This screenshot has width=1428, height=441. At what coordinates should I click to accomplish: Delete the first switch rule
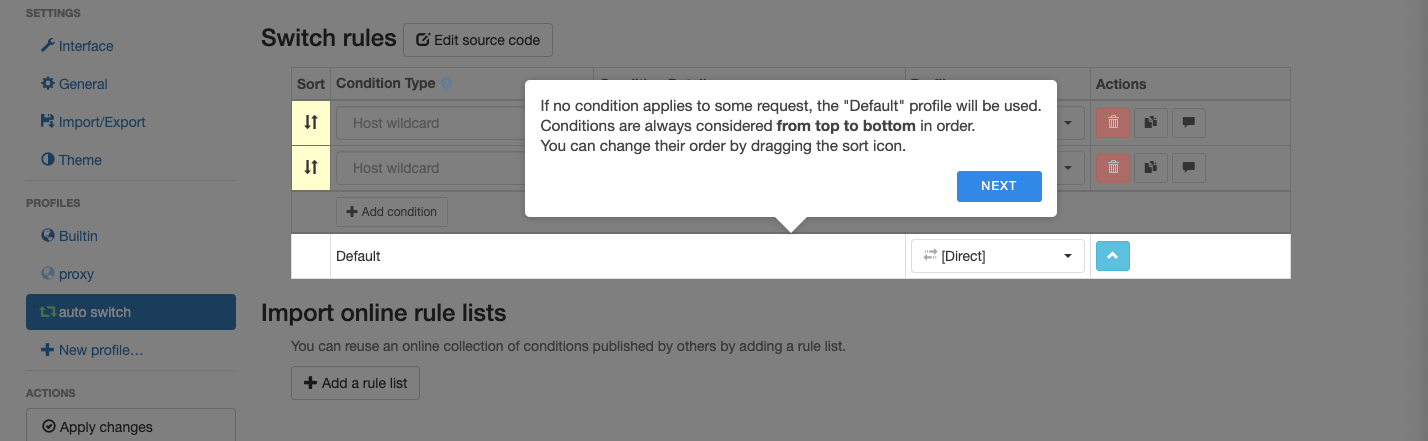point(1113,123)
